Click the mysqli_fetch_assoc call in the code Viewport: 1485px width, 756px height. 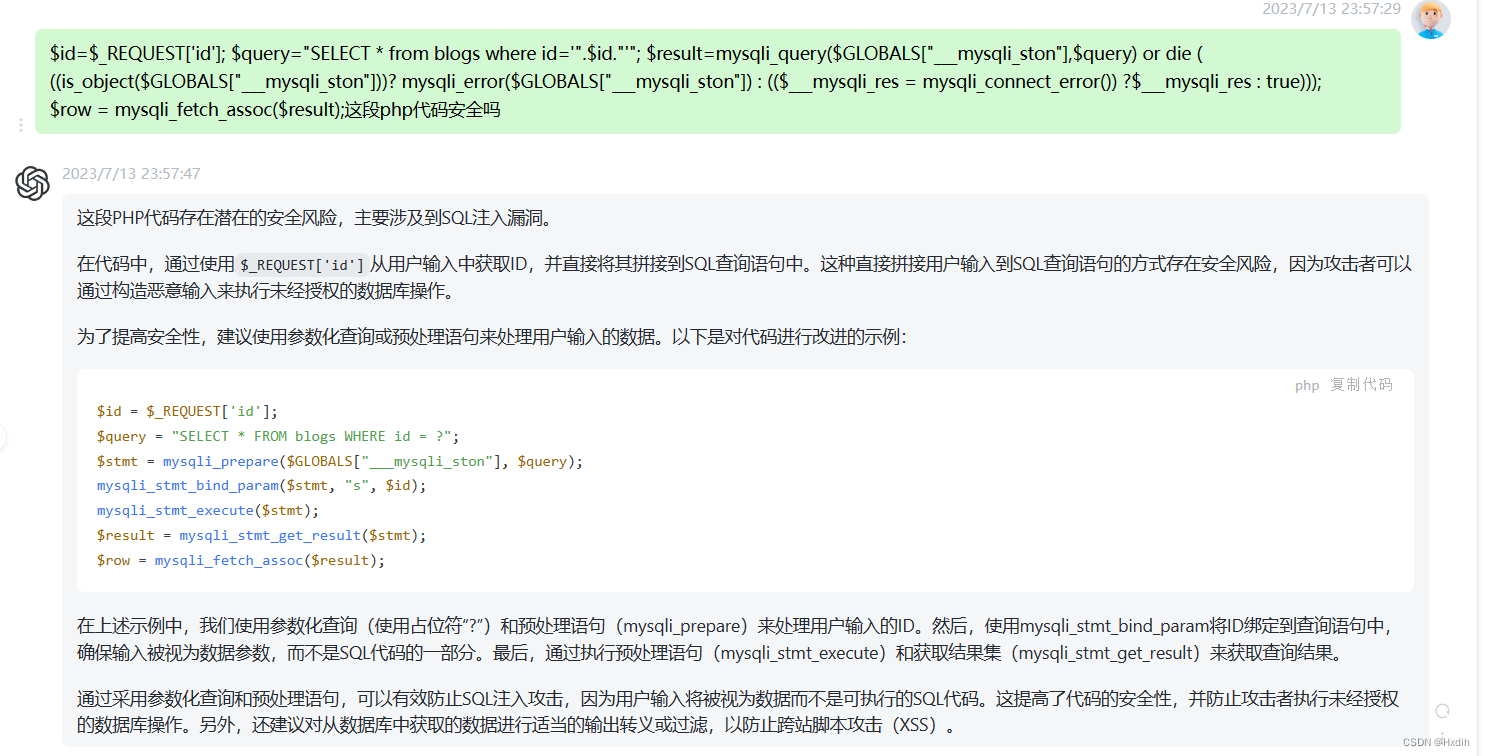pyautogui.click(x=228, y=560)
